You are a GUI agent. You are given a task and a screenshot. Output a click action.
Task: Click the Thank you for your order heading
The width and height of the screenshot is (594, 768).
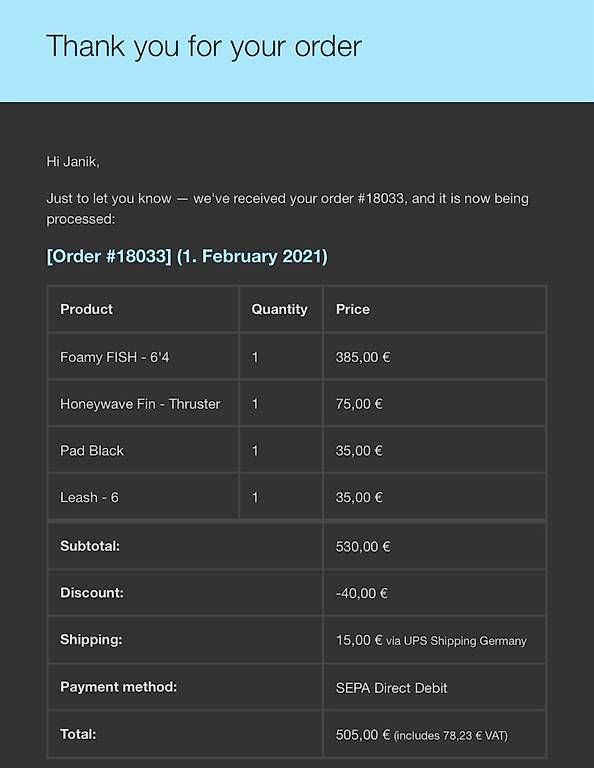point(204,47)
